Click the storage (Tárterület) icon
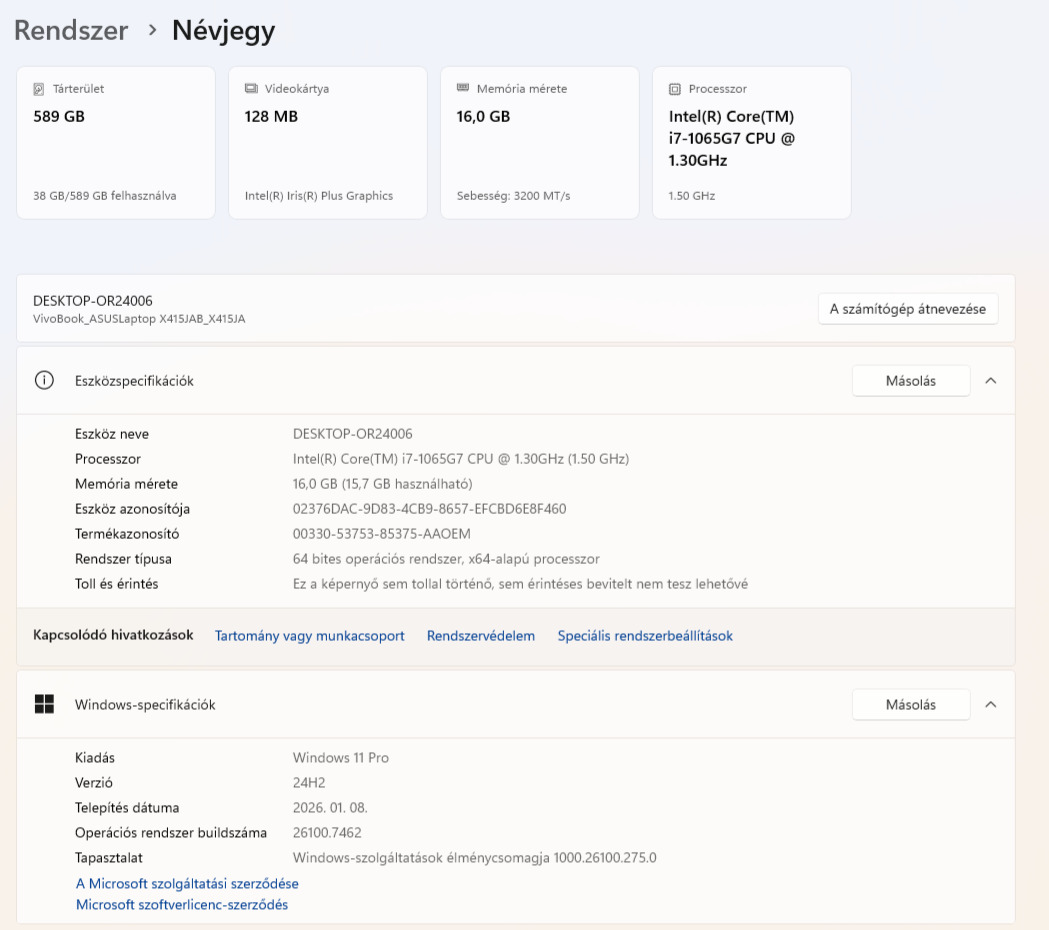Viewport: 1049px width, 930px height. pos(39,89)
